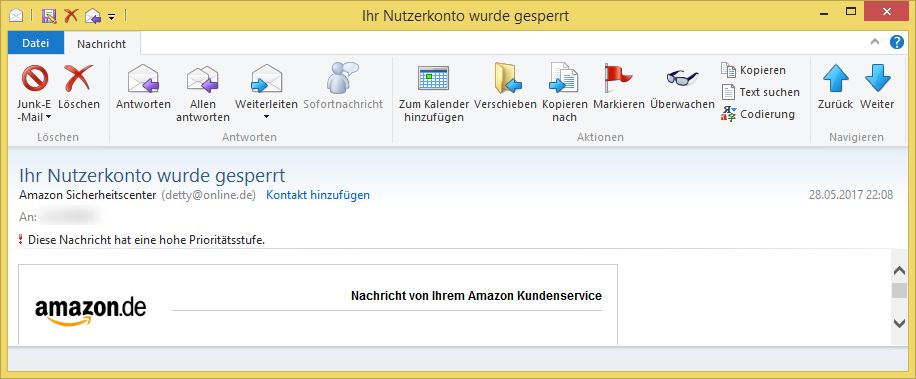
Task: Reply using the Antworten button
Action: coord(143,88)
